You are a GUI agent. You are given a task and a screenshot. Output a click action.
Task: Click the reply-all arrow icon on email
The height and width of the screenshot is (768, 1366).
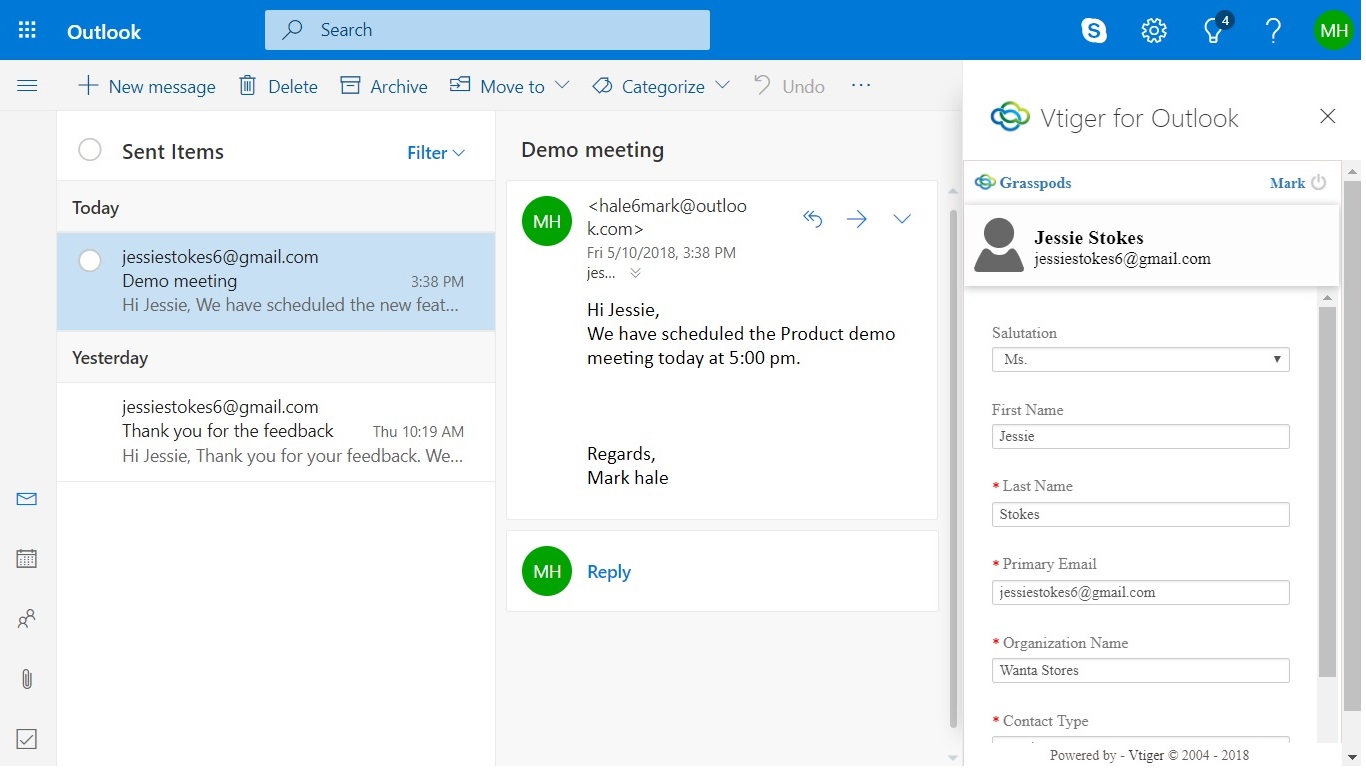pyautogui.click(x=813, y=219)
